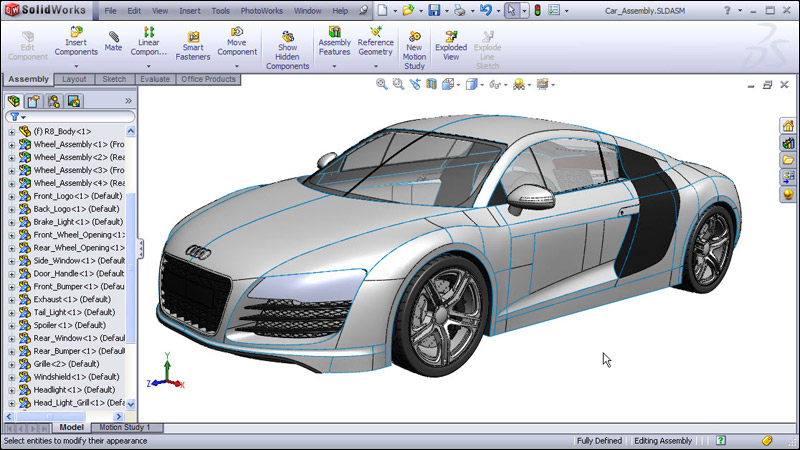Create an Exploded View
The image size is (800, 450).
point(451,42)
